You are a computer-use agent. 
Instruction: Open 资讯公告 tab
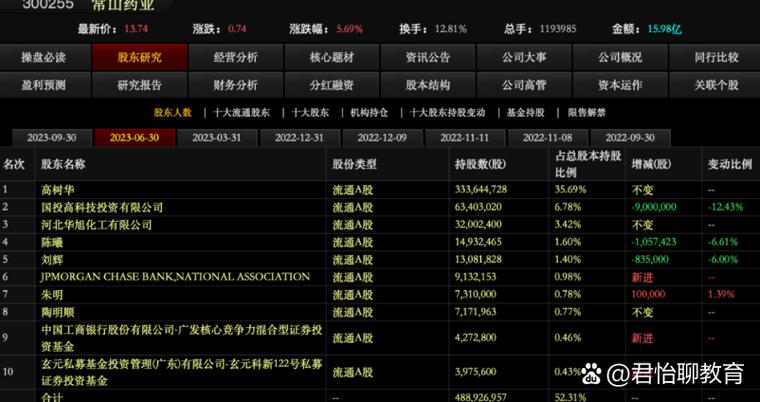tap(428, 57)
